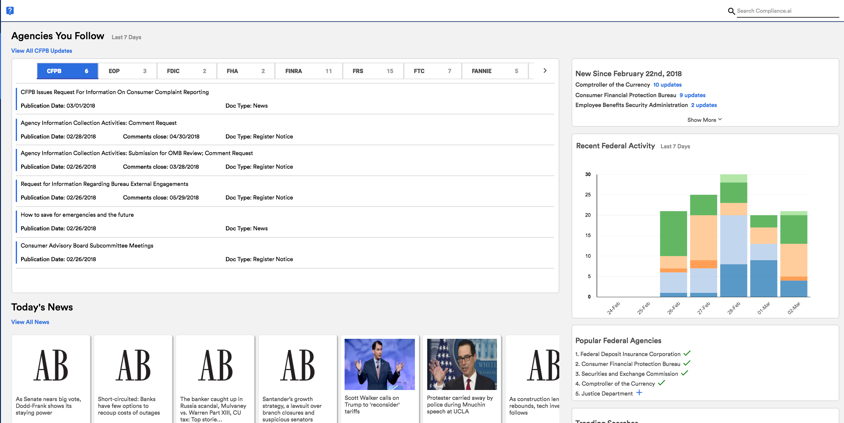Viewport: 844px width, 423px height.
Task: Open Dodd-Frank staying power news card
Action: tap(51, 379)
